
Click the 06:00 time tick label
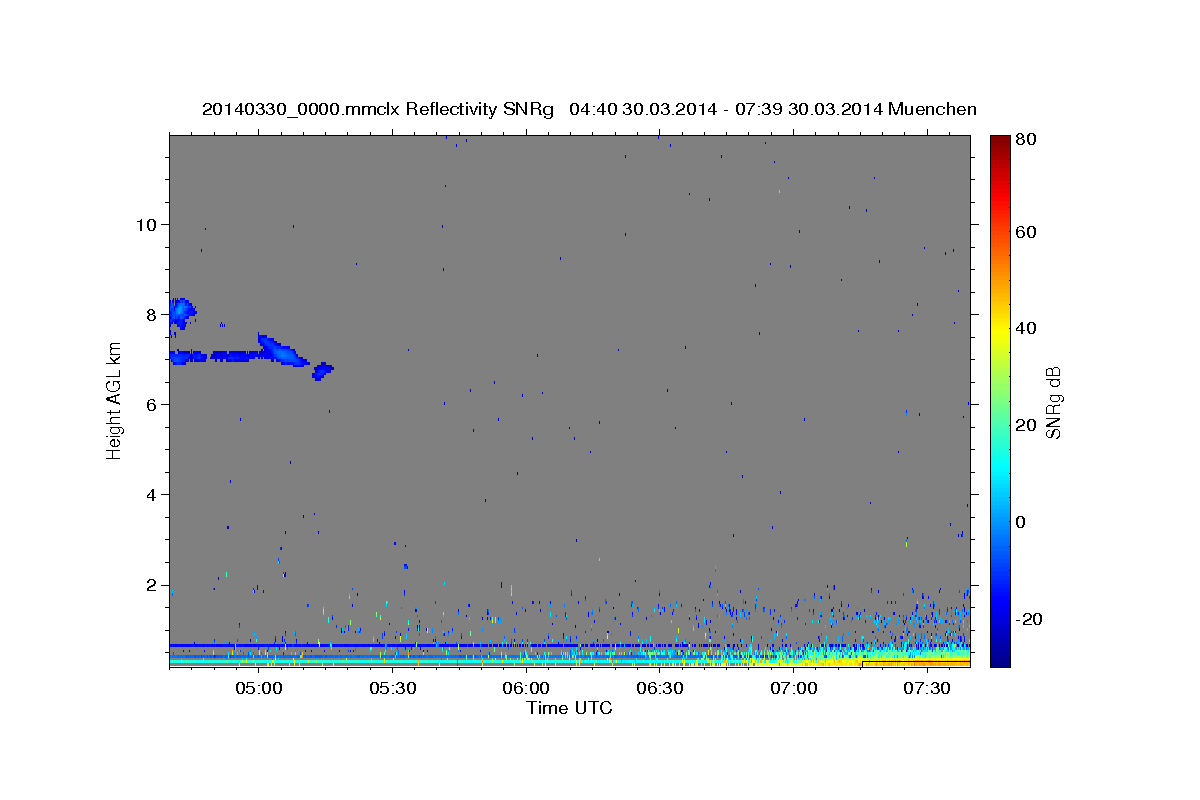[x=526, y=689]
